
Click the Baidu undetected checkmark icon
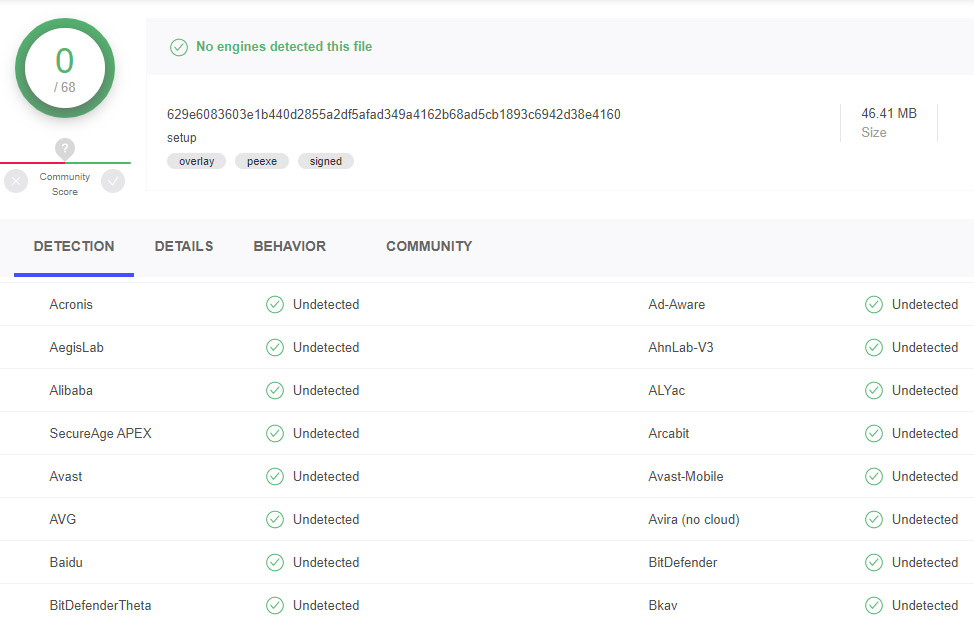[275, 563]
